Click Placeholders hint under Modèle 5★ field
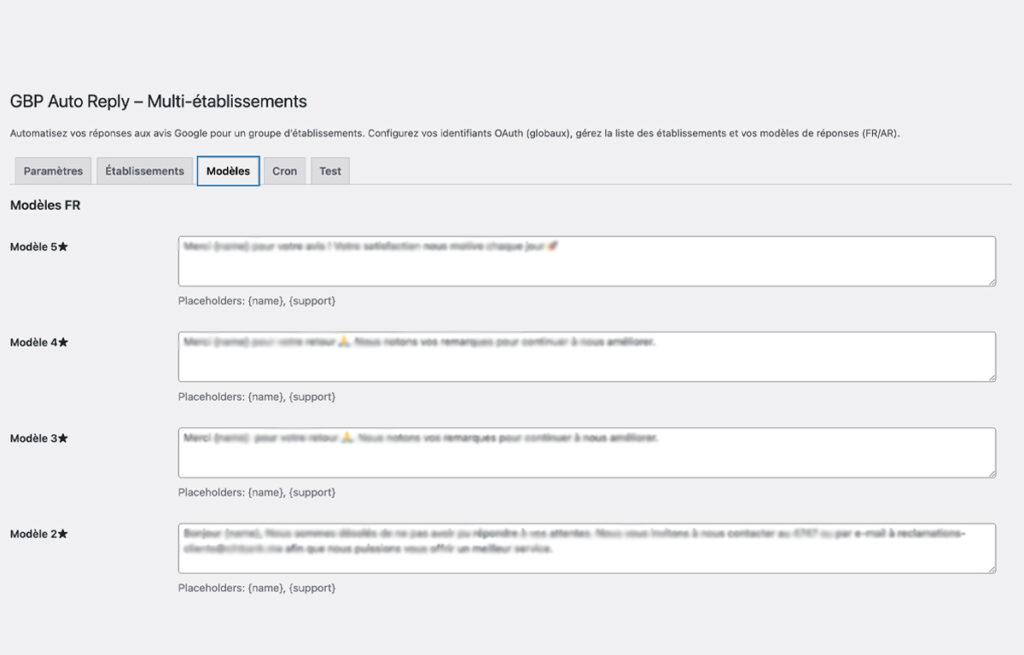Screen dimensions: 1024x655 pyautogui.click(x=256, y=301)
